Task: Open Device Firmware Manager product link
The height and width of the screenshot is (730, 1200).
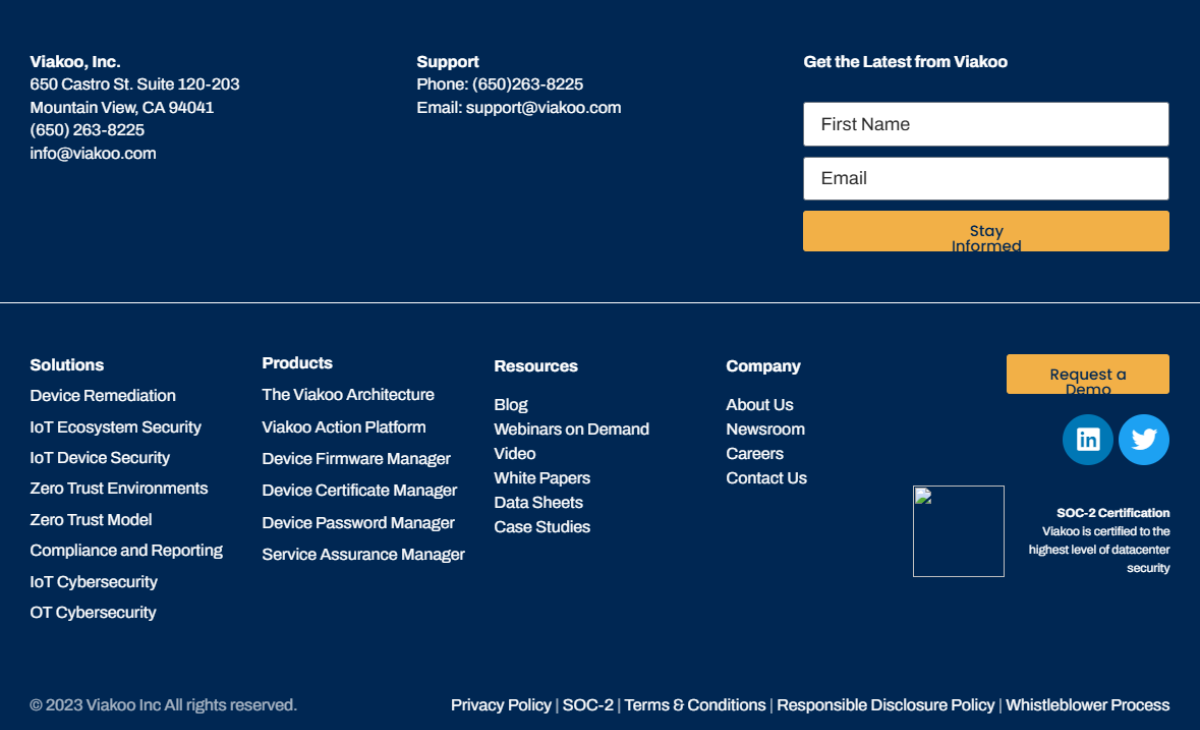Action: [x=356, y=459]
